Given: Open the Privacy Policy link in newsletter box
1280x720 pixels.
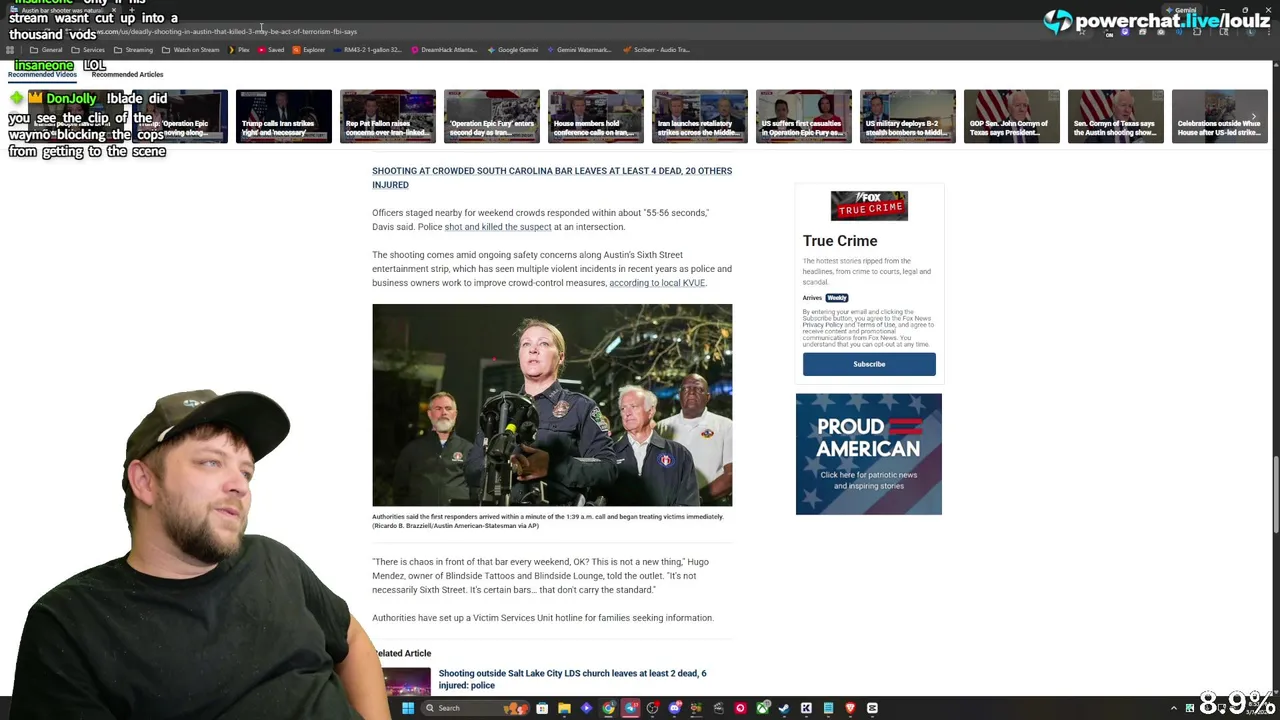Looking at the screenshot, I should click(823, 325).
